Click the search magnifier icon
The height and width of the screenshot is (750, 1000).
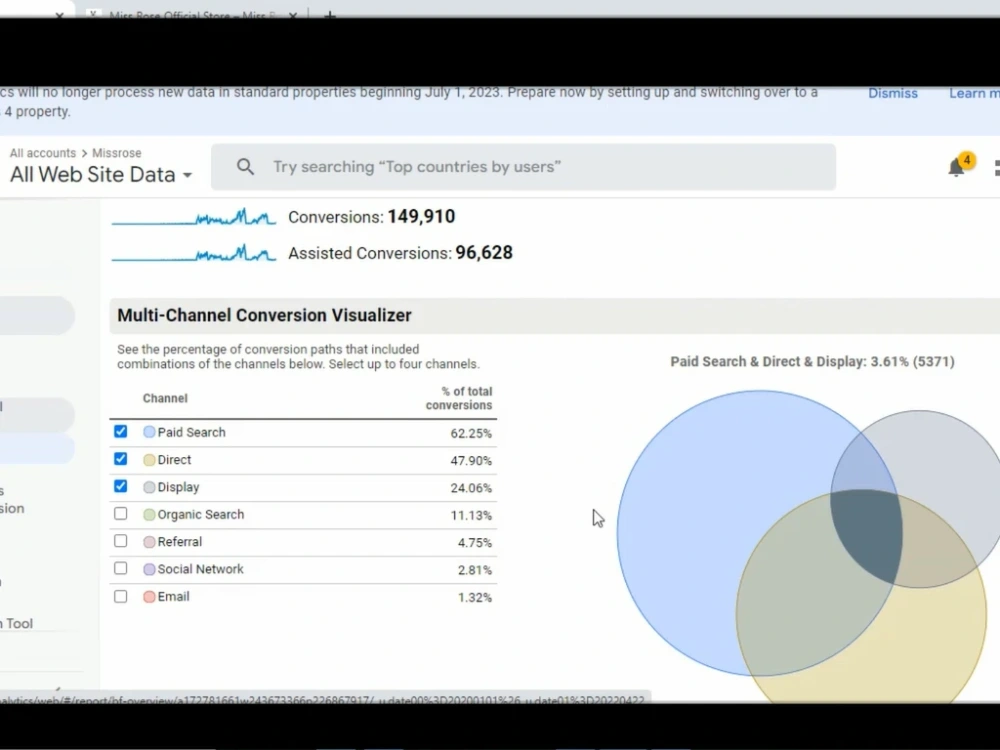(246, 167)
